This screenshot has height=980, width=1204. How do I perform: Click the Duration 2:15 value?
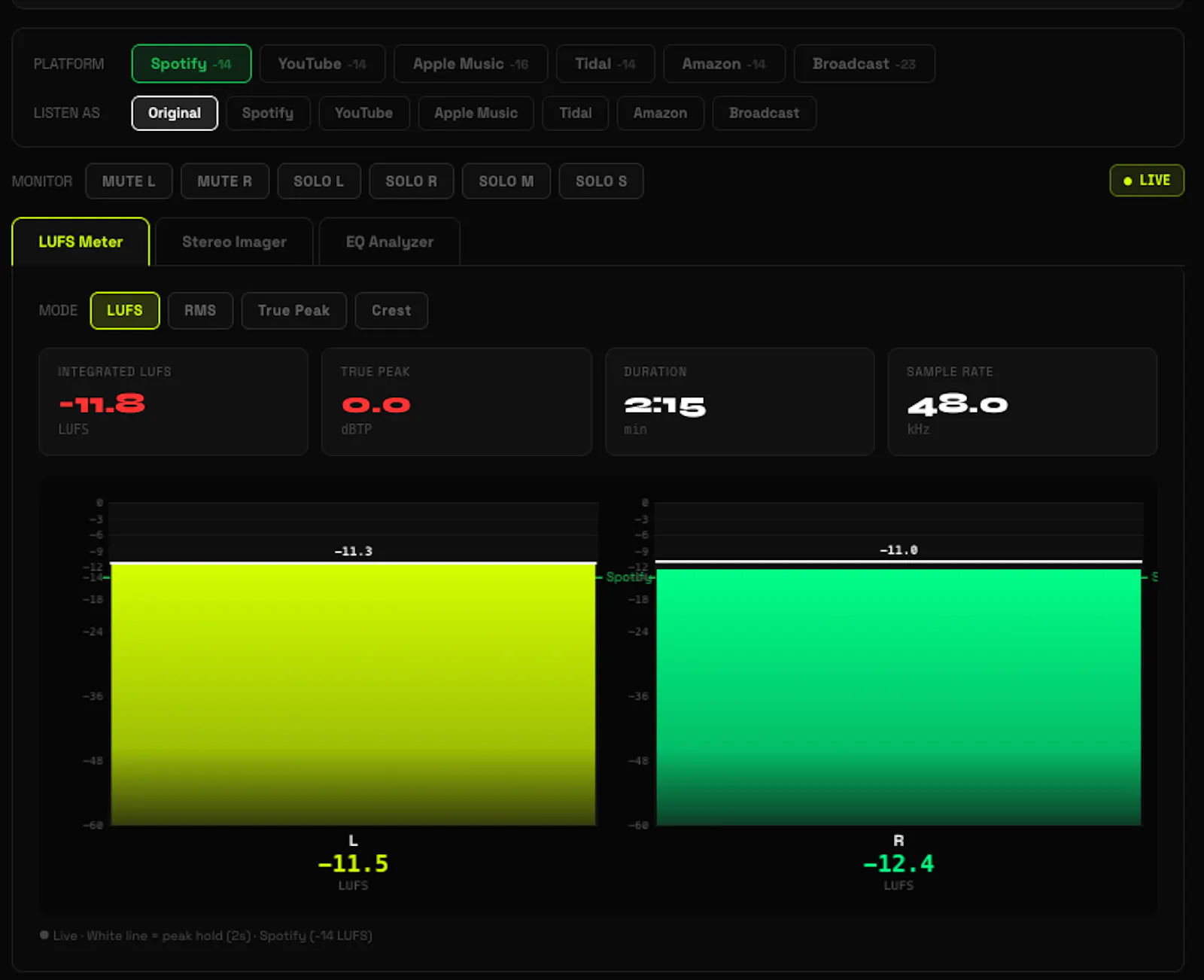(665, 406)
